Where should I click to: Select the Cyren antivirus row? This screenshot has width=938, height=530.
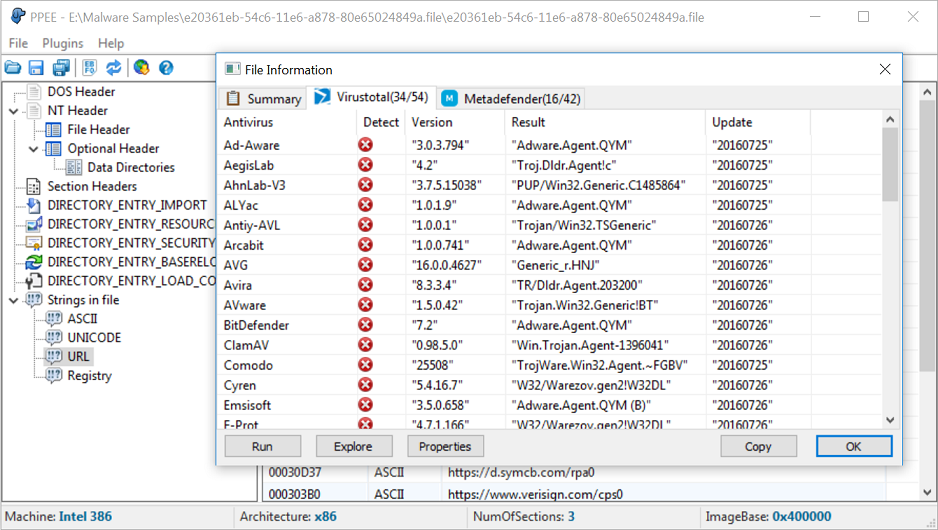point(550,385)
